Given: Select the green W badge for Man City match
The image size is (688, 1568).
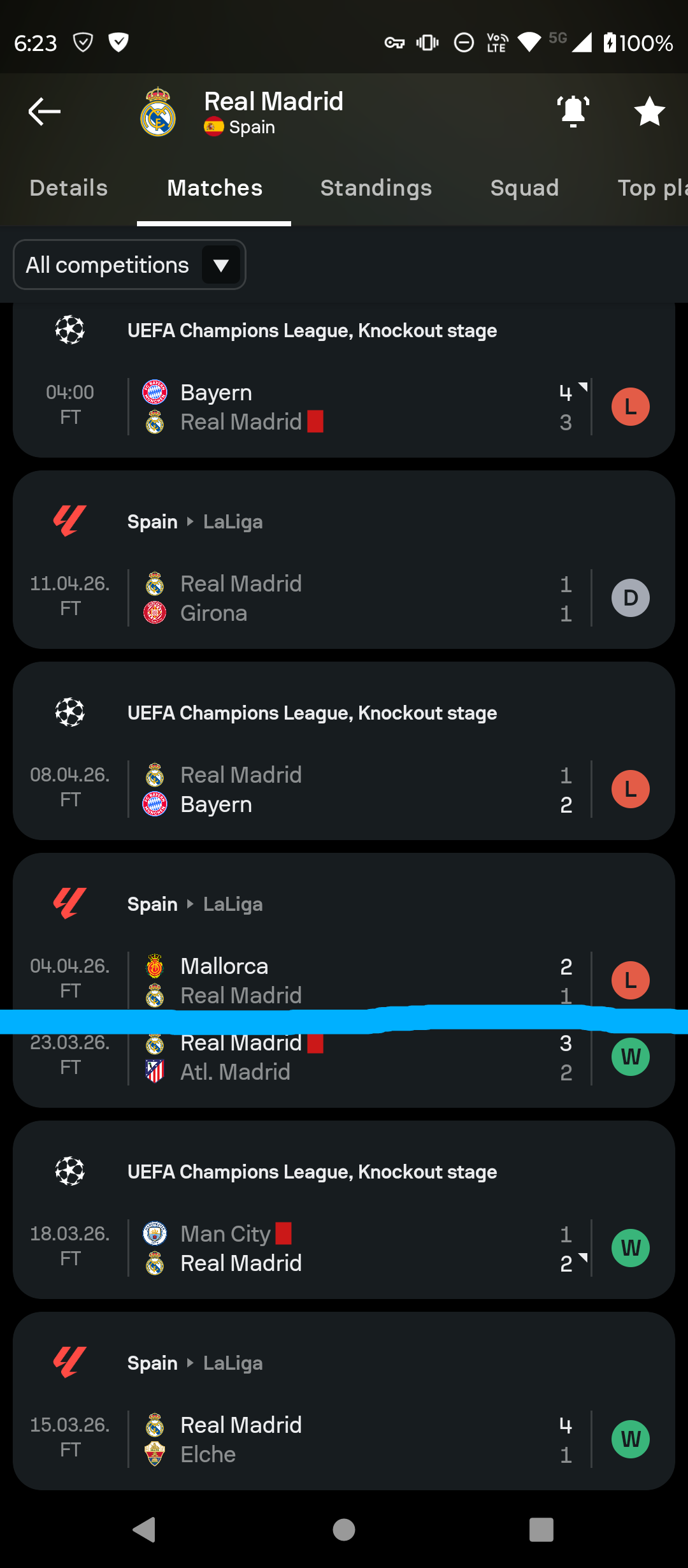Looking at the screenshot, I should [631, 1248].
